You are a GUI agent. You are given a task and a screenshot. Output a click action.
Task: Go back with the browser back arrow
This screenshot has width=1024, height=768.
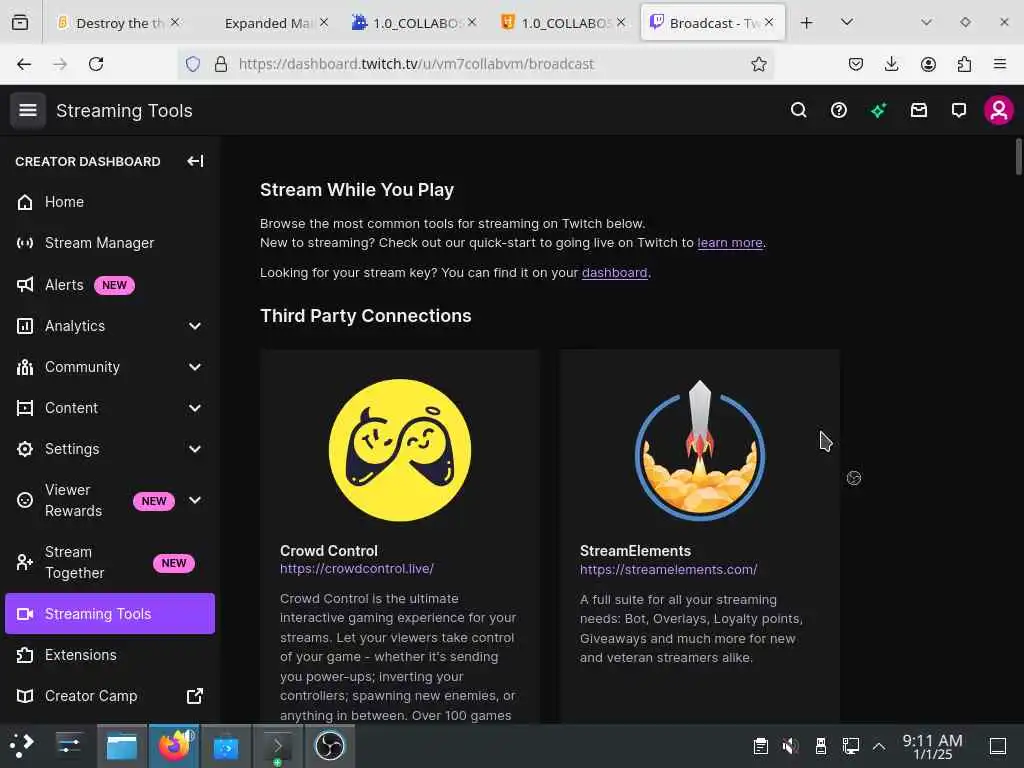(x=24, y=64)
